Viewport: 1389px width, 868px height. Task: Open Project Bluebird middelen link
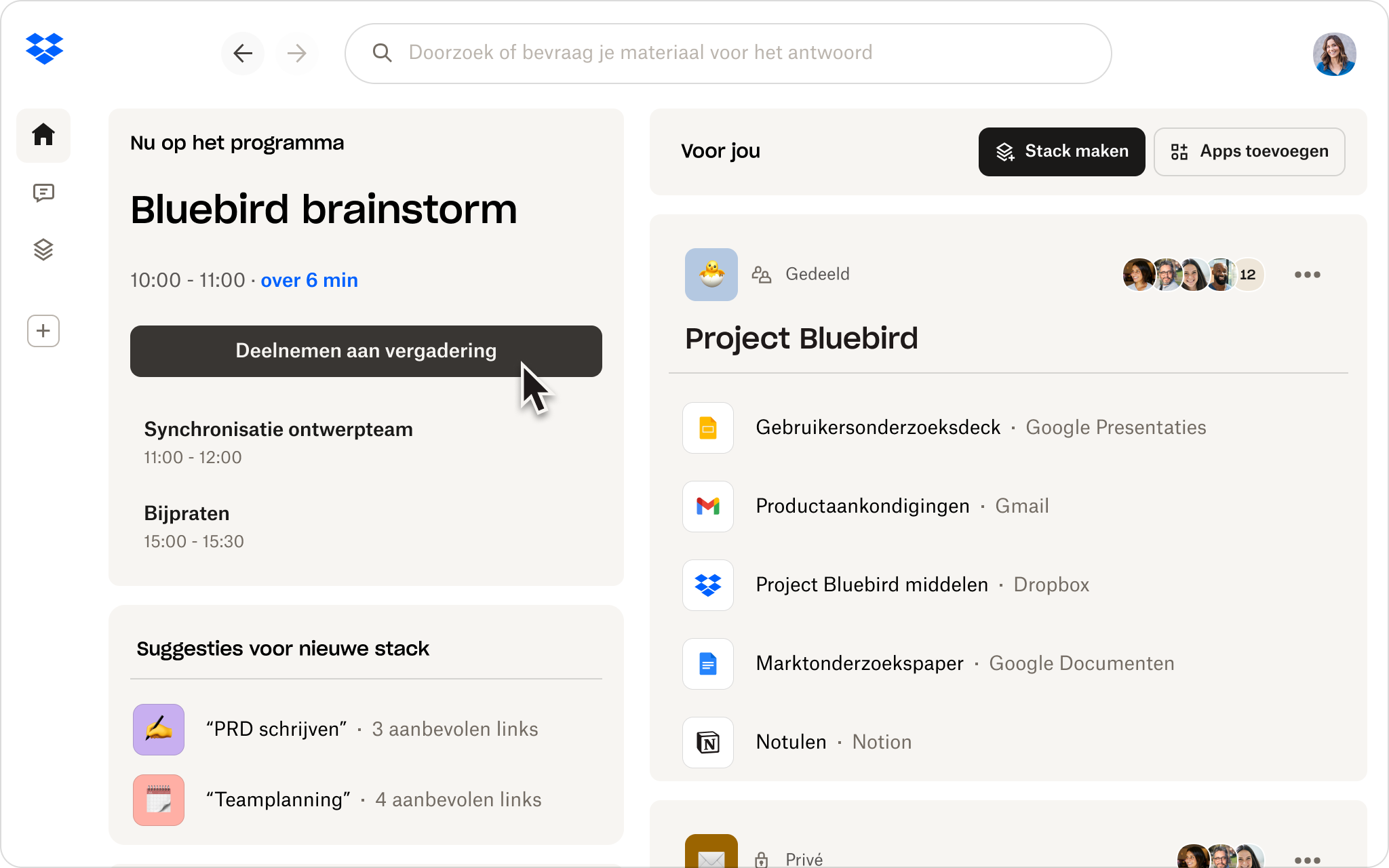(872, 585)
